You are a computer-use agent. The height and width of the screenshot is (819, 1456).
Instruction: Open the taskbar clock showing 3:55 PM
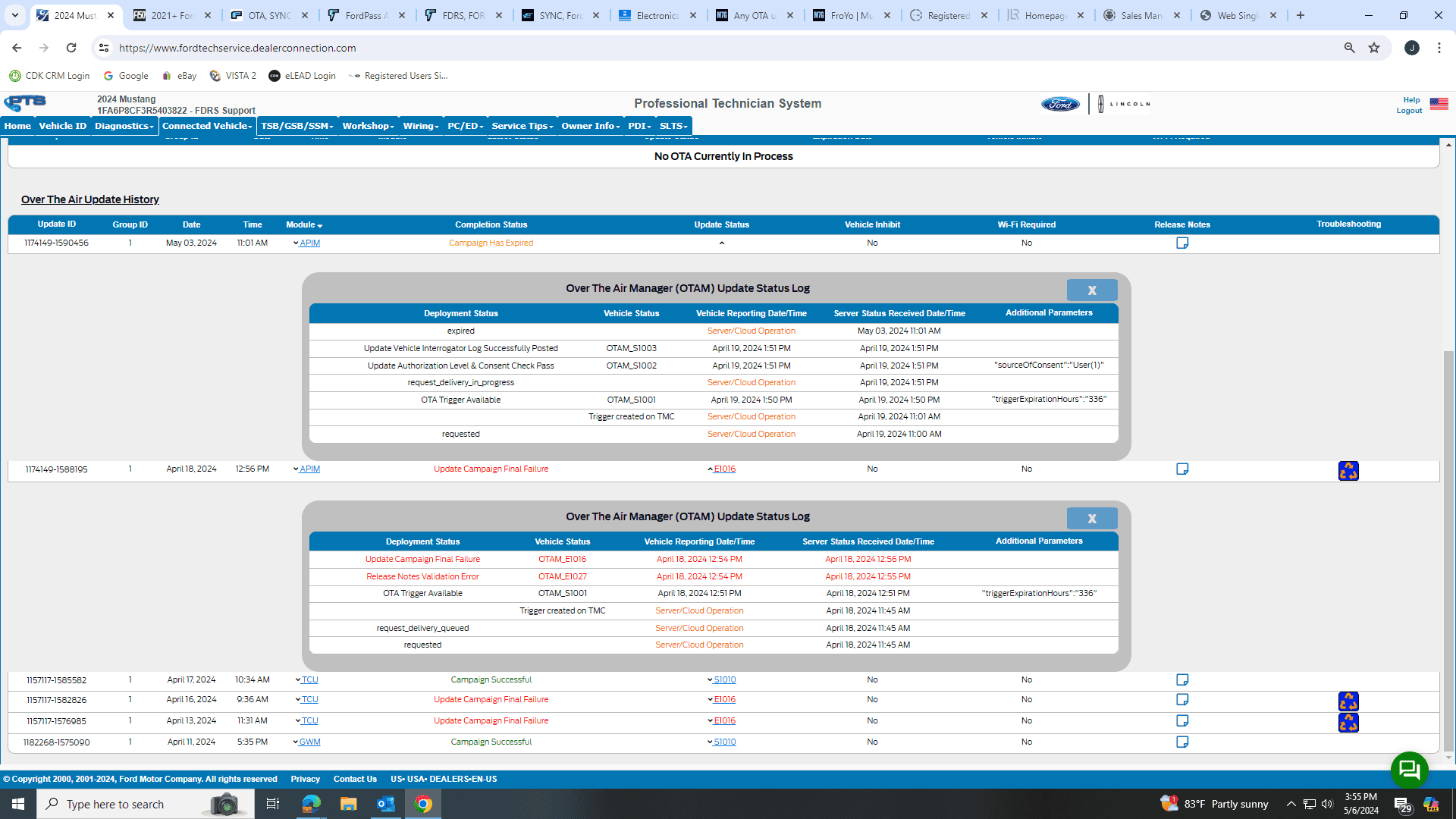pyautogui.click(x=1361, y=804)
